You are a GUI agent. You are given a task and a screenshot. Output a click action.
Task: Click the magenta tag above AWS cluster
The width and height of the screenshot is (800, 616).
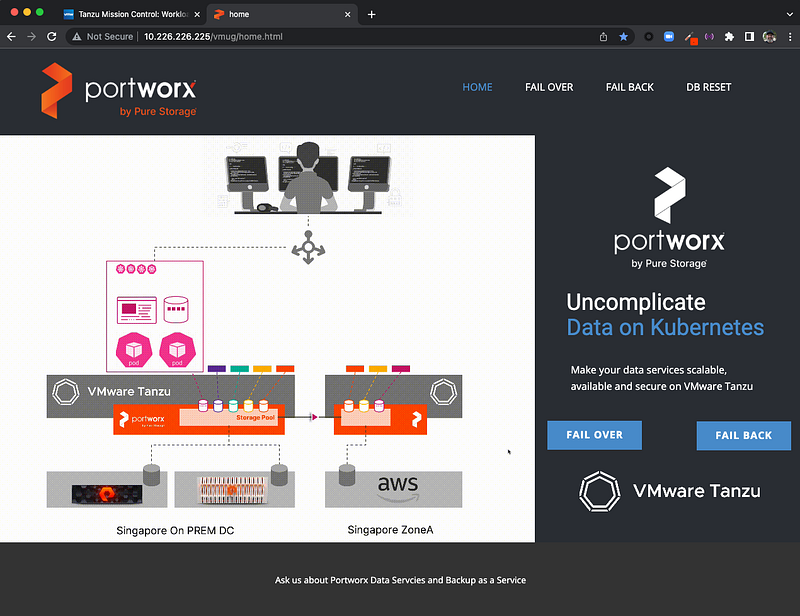(x=401, y=368)
